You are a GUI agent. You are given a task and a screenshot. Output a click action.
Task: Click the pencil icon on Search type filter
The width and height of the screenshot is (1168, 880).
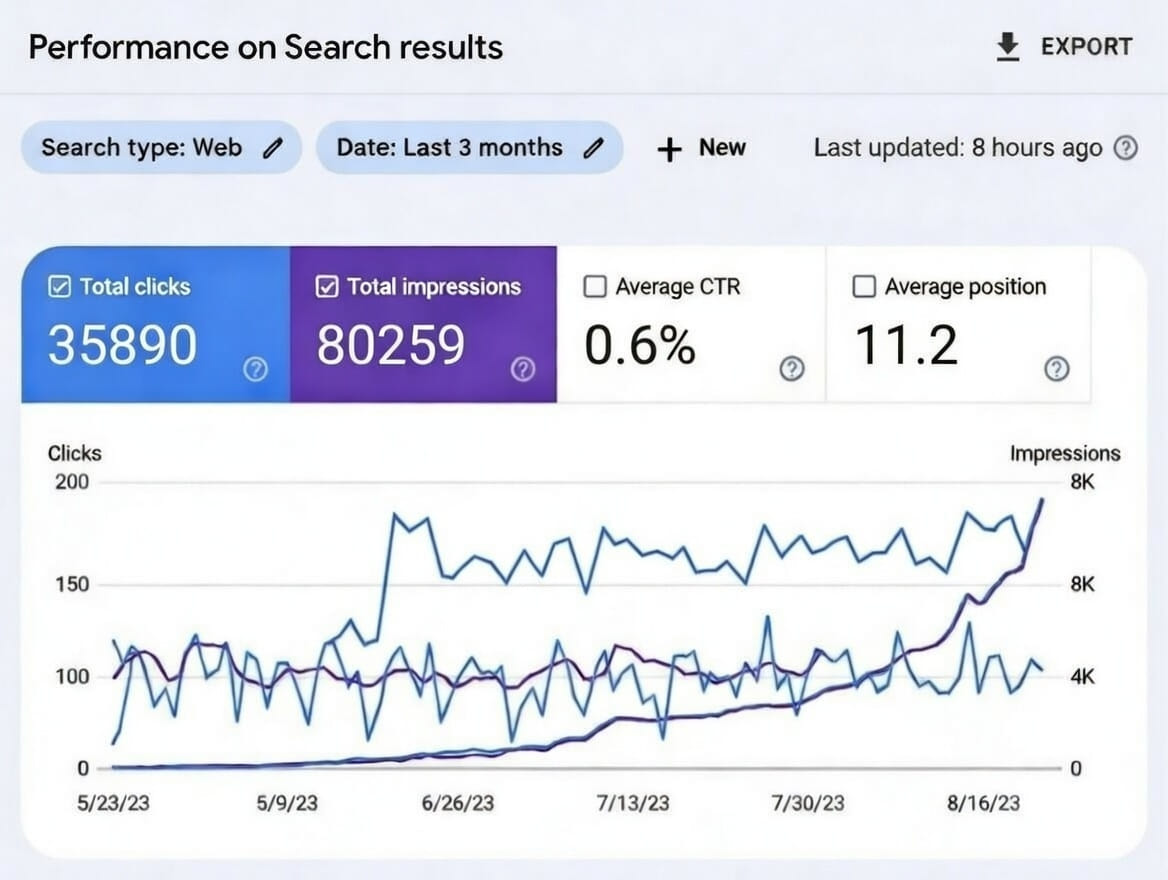[x=272, y=147]
